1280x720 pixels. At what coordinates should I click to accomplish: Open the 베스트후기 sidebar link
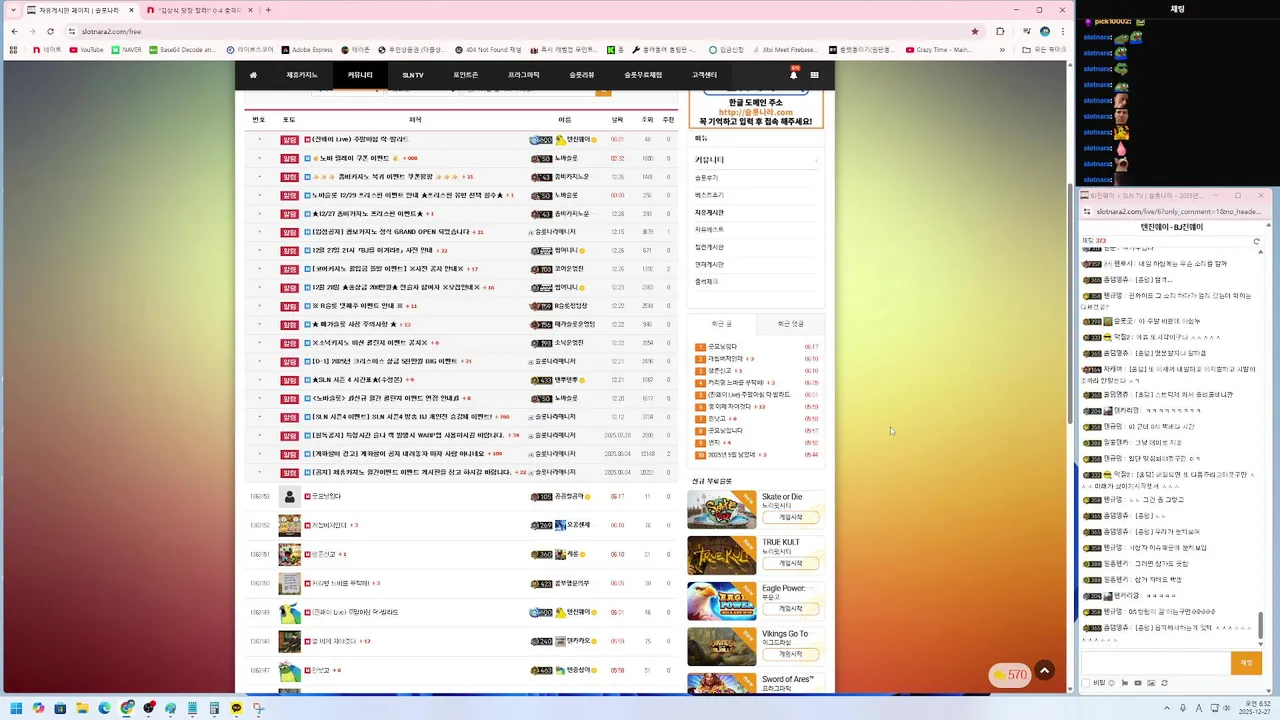(x=709, y=195)
